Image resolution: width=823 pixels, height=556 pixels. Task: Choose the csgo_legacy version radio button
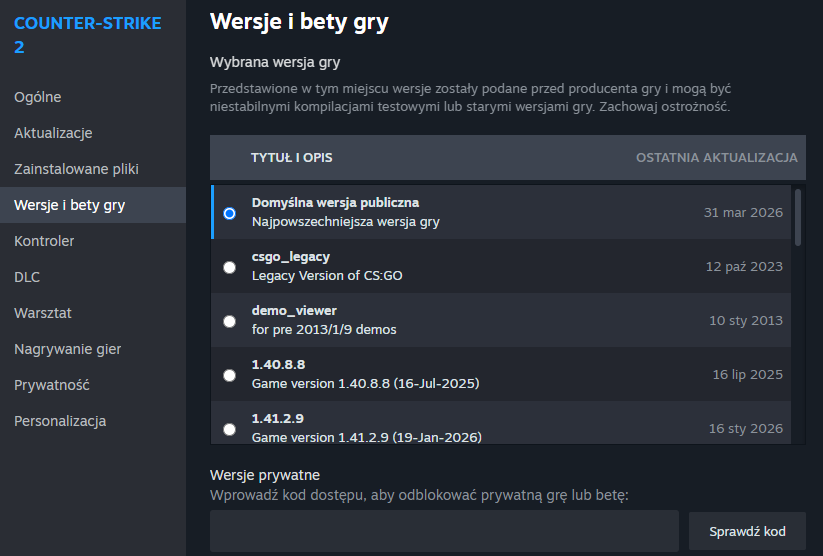point(230,267)
